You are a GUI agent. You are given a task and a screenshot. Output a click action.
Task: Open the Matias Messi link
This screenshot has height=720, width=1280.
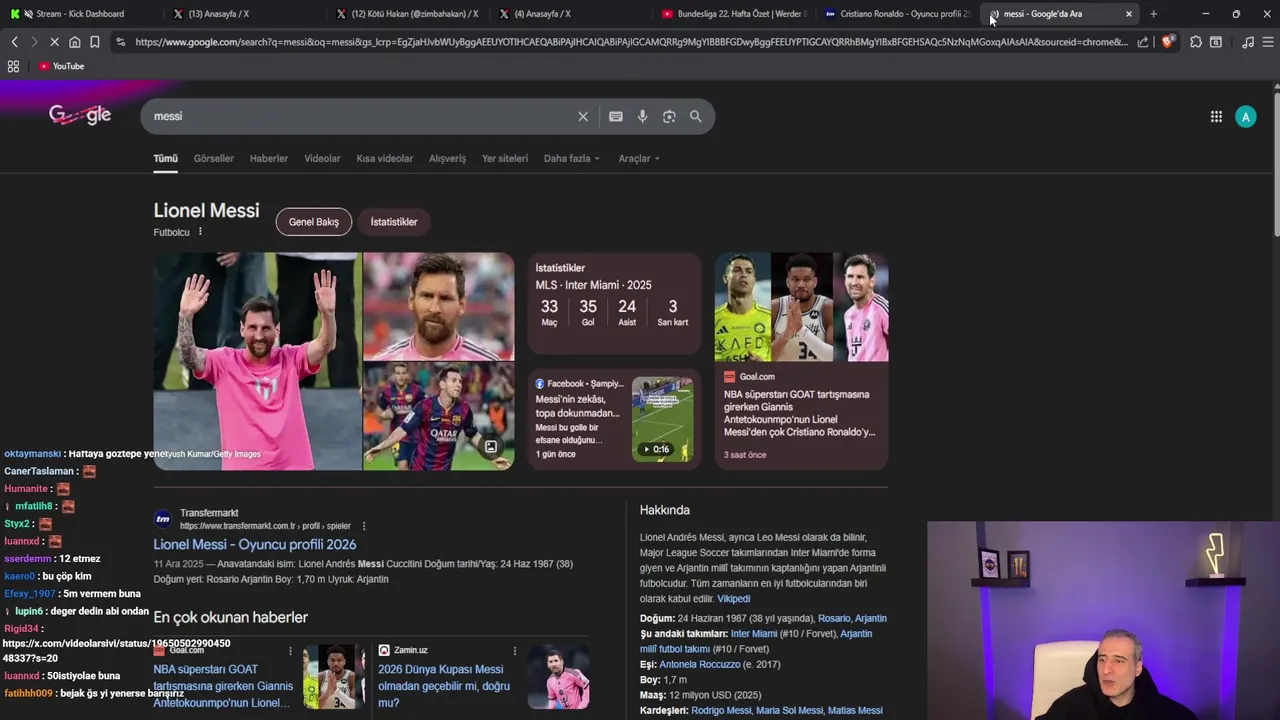[855, 711]
